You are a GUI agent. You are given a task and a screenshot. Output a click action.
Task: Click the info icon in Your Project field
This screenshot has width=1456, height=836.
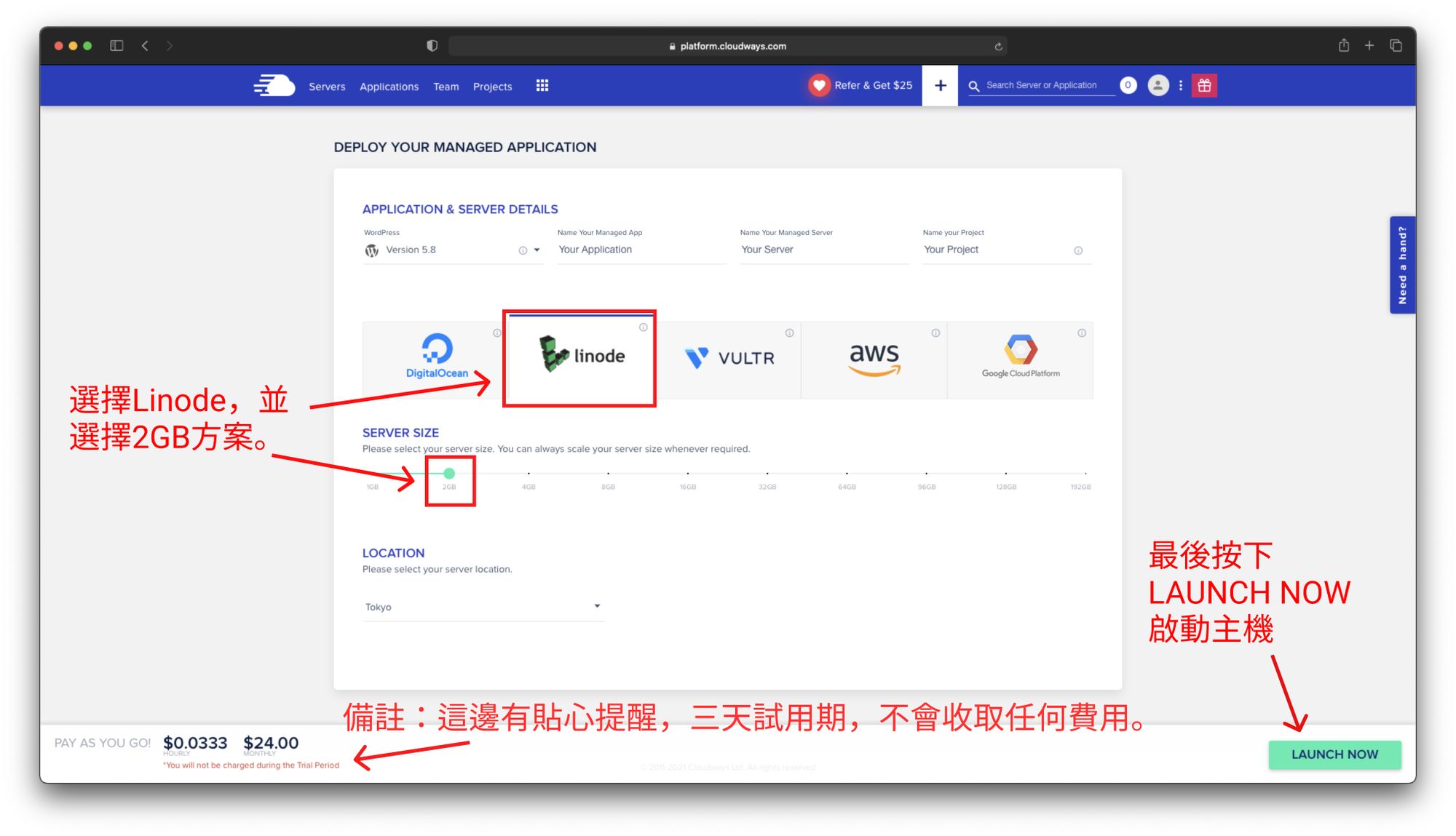(x=1078, y=250)
